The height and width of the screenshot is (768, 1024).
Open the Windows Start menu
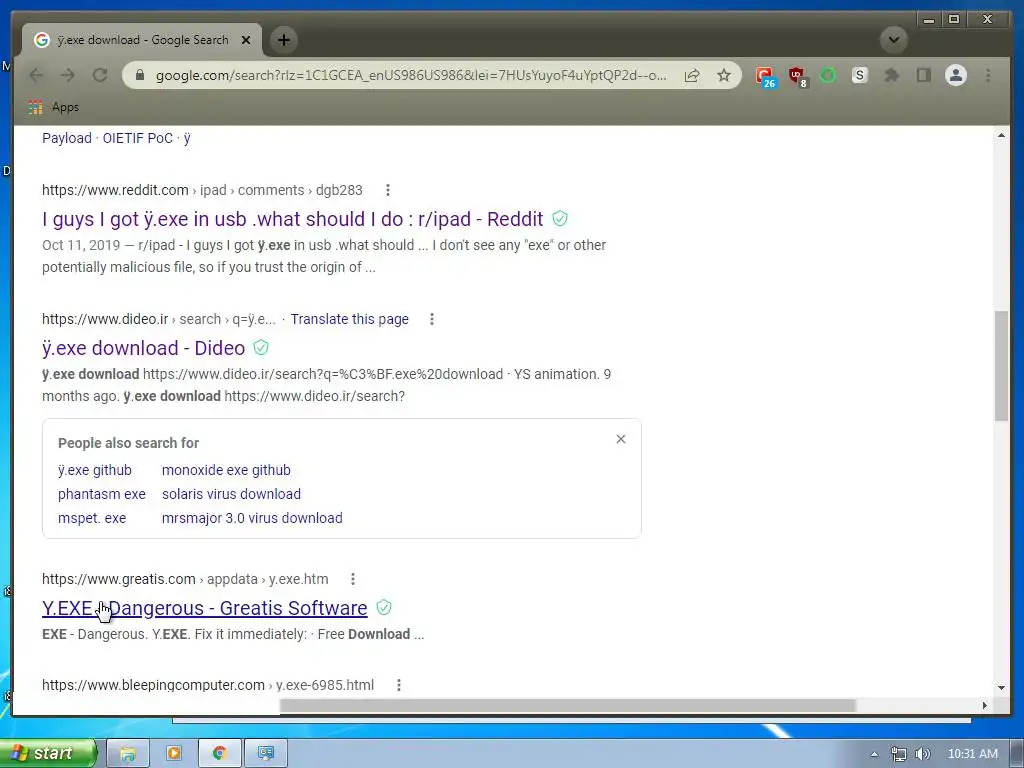pyautogui.click(x=47, y=753)
